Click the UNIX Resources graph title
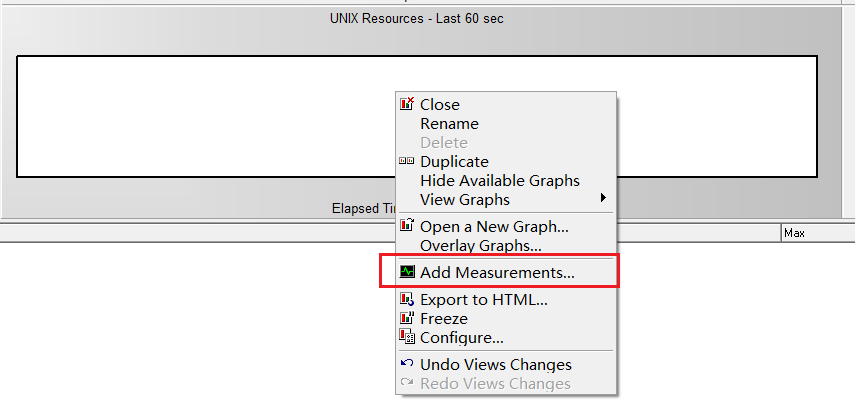Image resolution: width=855 pixels, height=405 pixels. point(417,19)
